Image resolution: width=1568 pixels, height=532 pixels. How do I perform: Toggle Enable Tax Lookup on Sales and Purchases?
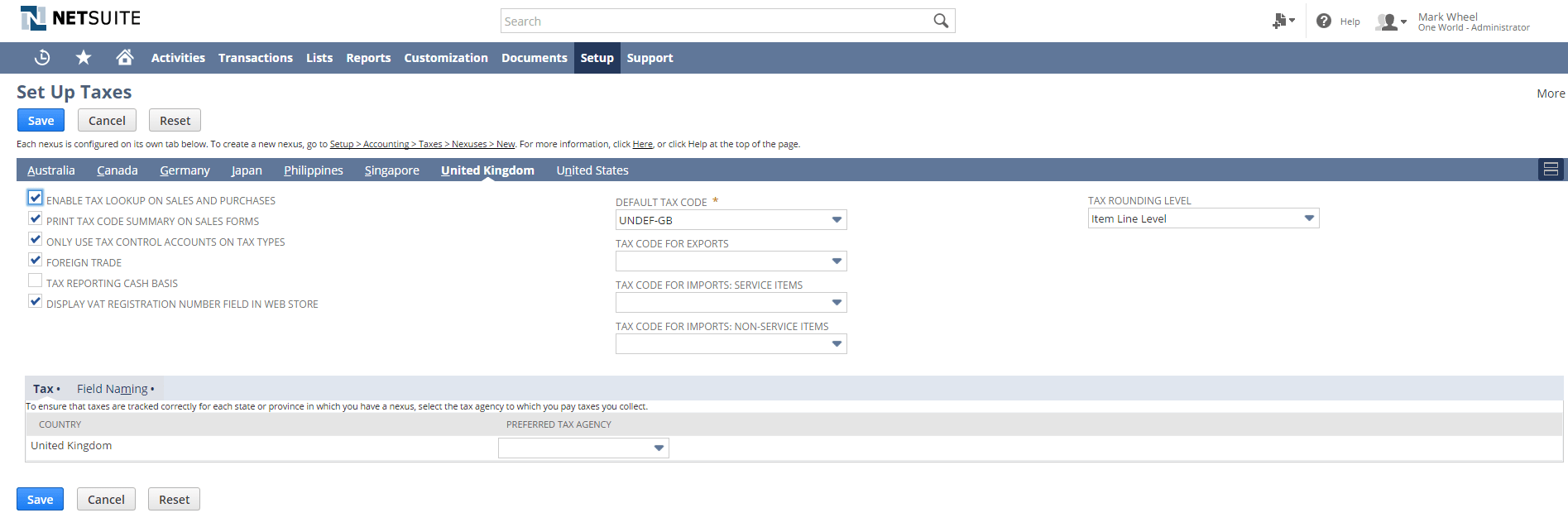pos(35,198)
